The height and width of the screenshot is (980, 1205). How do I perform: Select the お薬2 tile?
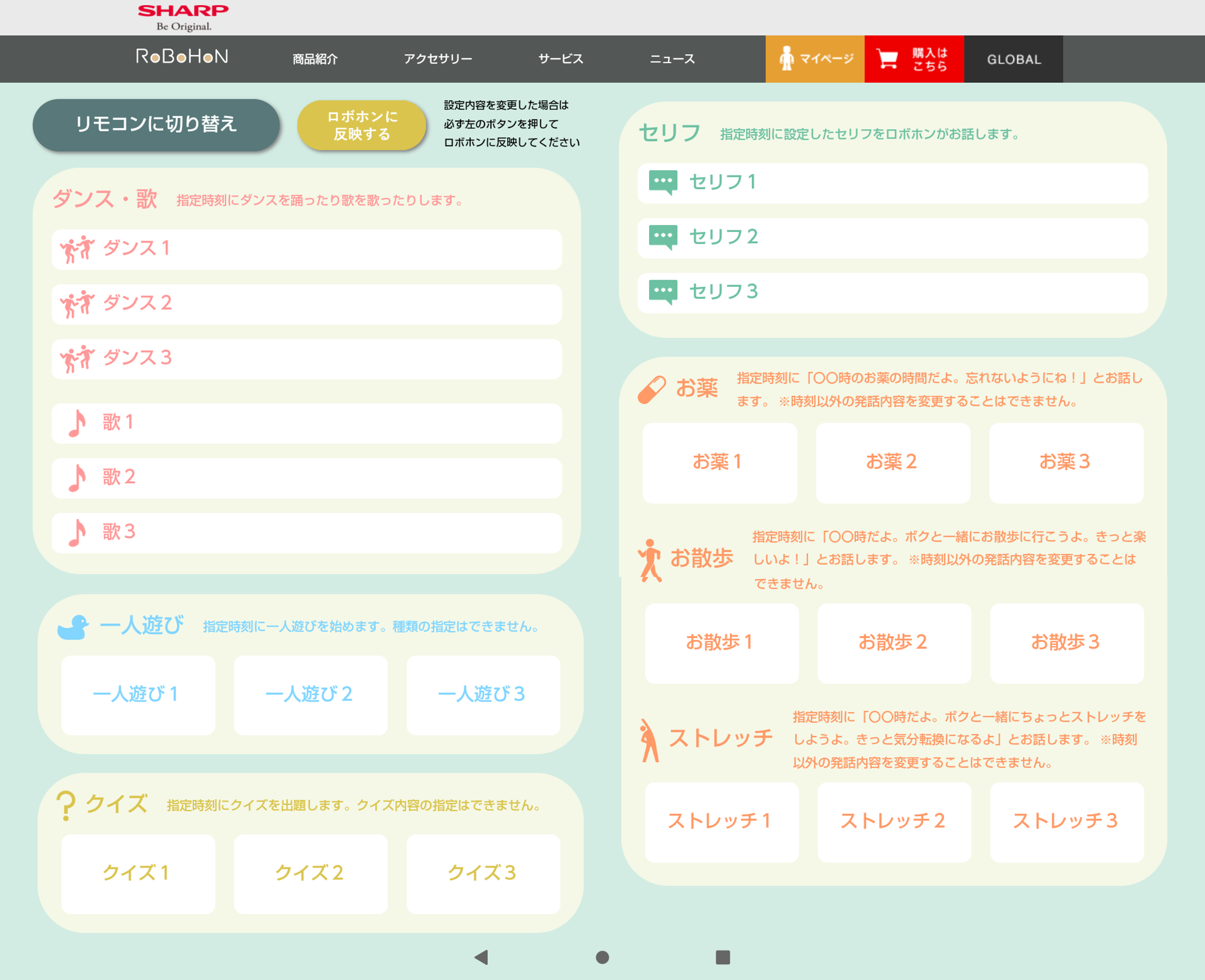[893, 462]
